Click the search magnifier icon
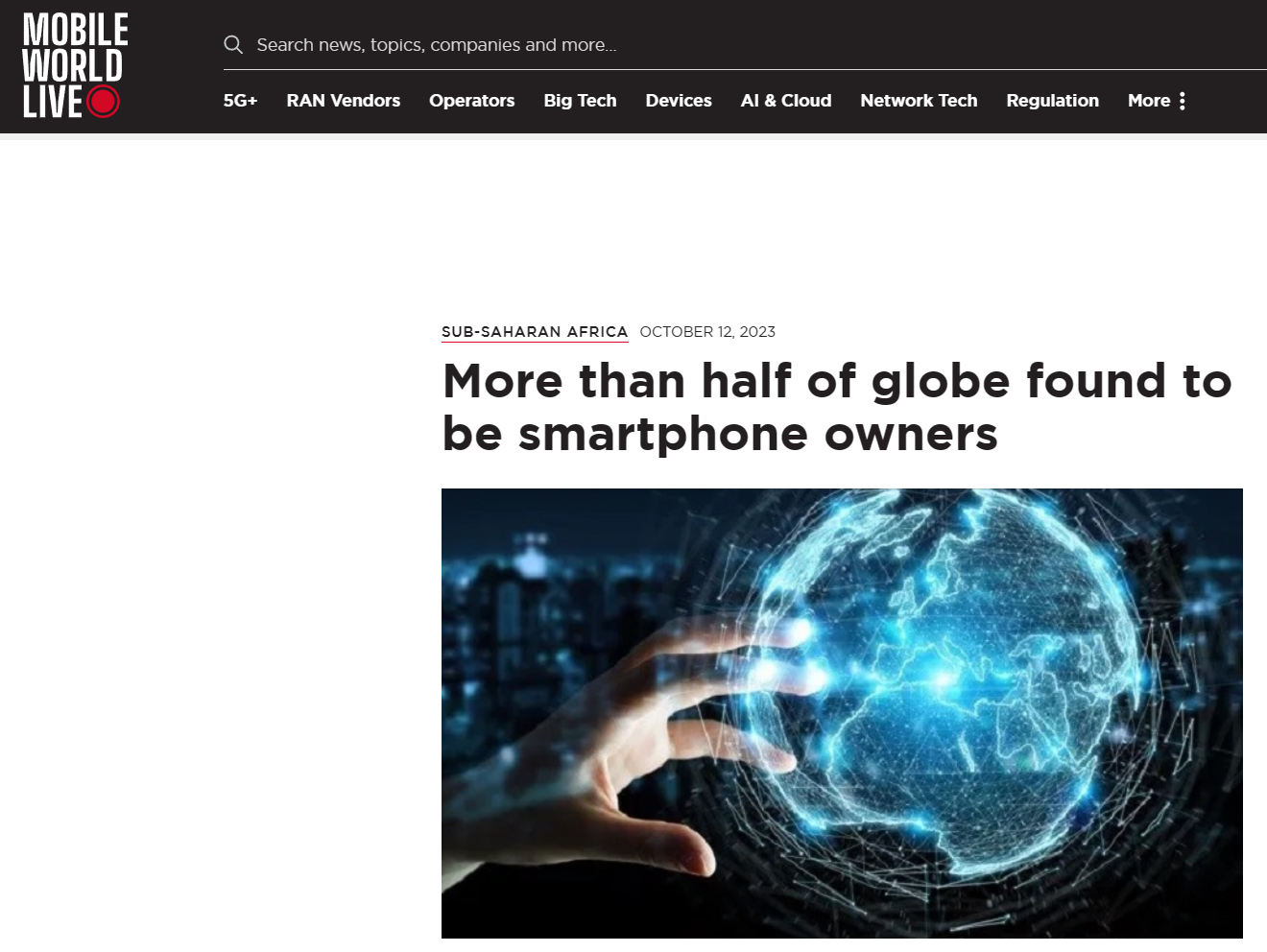Image resolution: width=1267 pixels, height=952 pixels. pyautogui.click(x=233, y=45)
